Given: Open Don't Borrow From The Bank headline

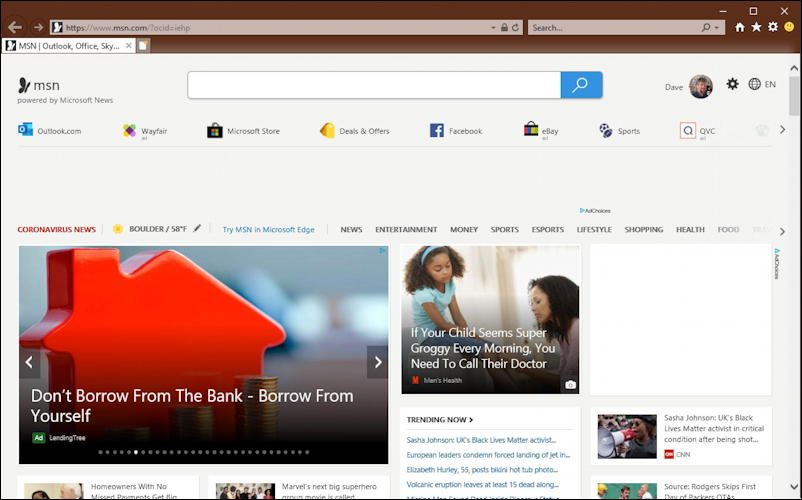Looking at the screenshot, I should [x=192, y=405].
